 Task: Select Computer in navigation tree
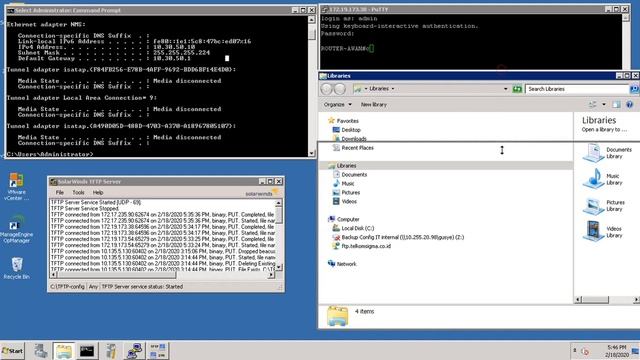coord(348,219)
